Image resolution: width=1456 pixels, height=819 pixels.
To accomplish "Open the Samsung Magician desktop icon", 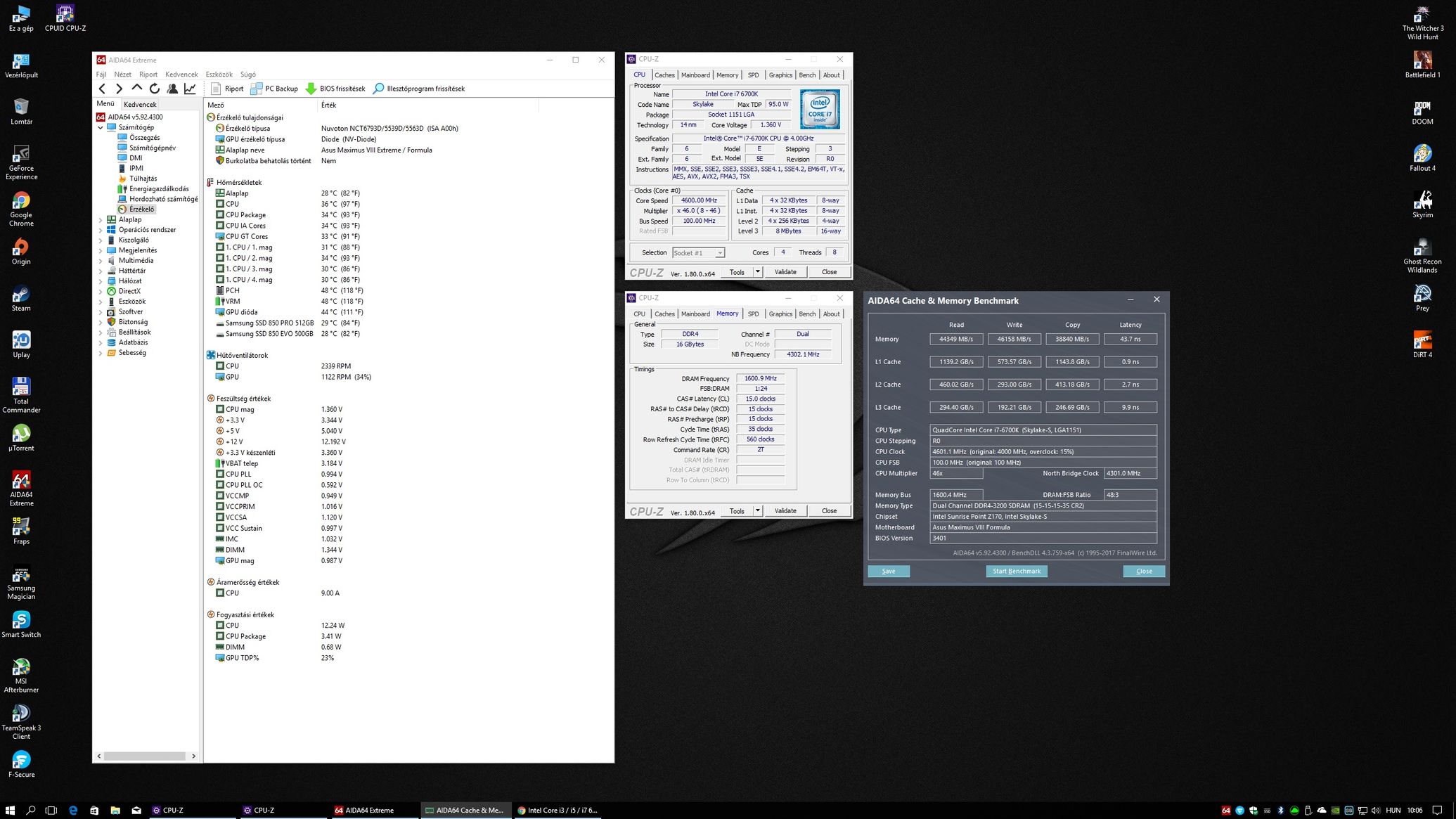I will point(21,583).
